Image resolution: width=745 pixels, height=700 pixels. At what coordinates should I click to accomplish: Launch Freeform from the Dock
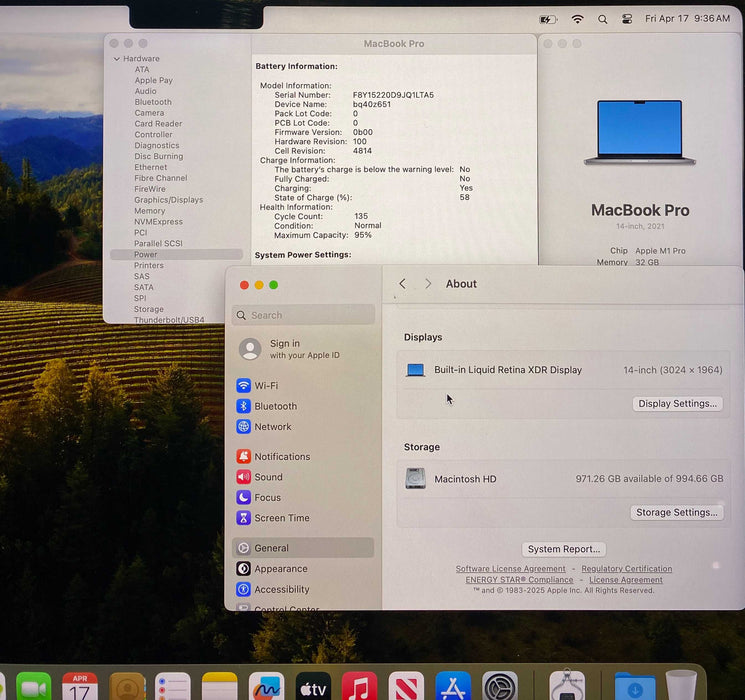(x=266, y=687)
